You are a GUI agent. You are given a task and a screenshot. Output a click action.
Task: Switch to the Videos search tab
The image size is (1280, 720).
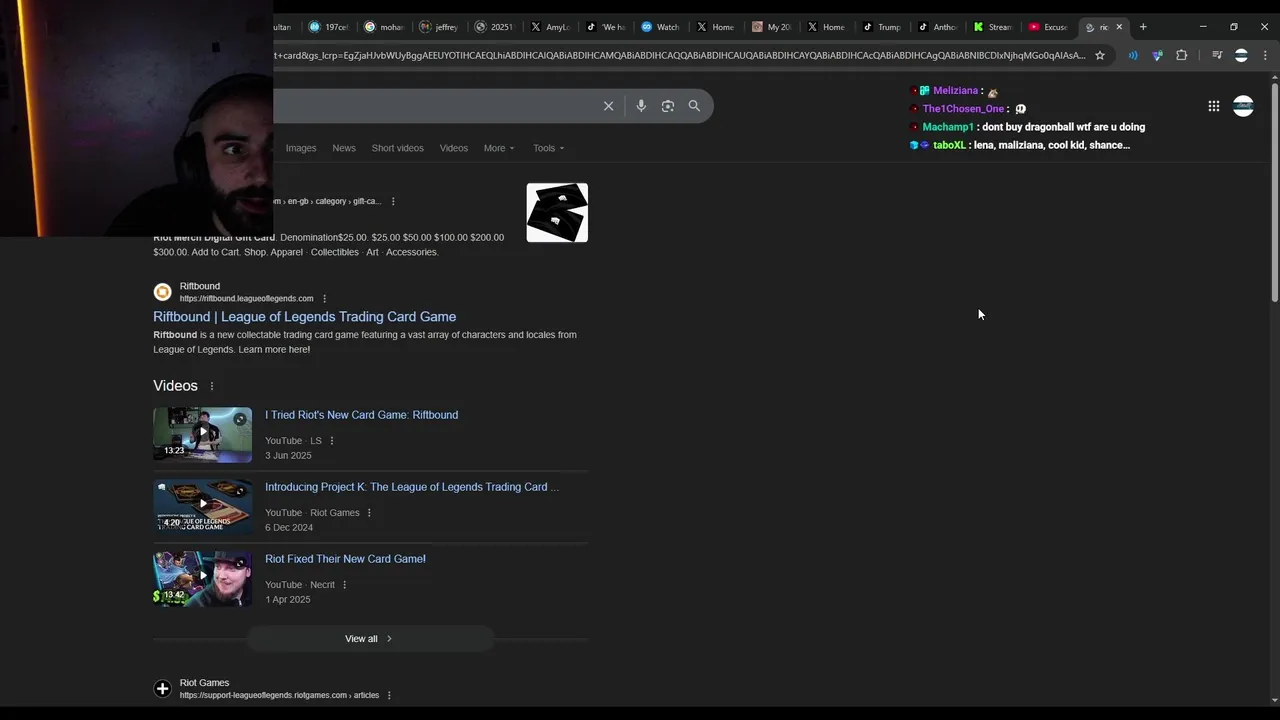click(x=454, y=148)
